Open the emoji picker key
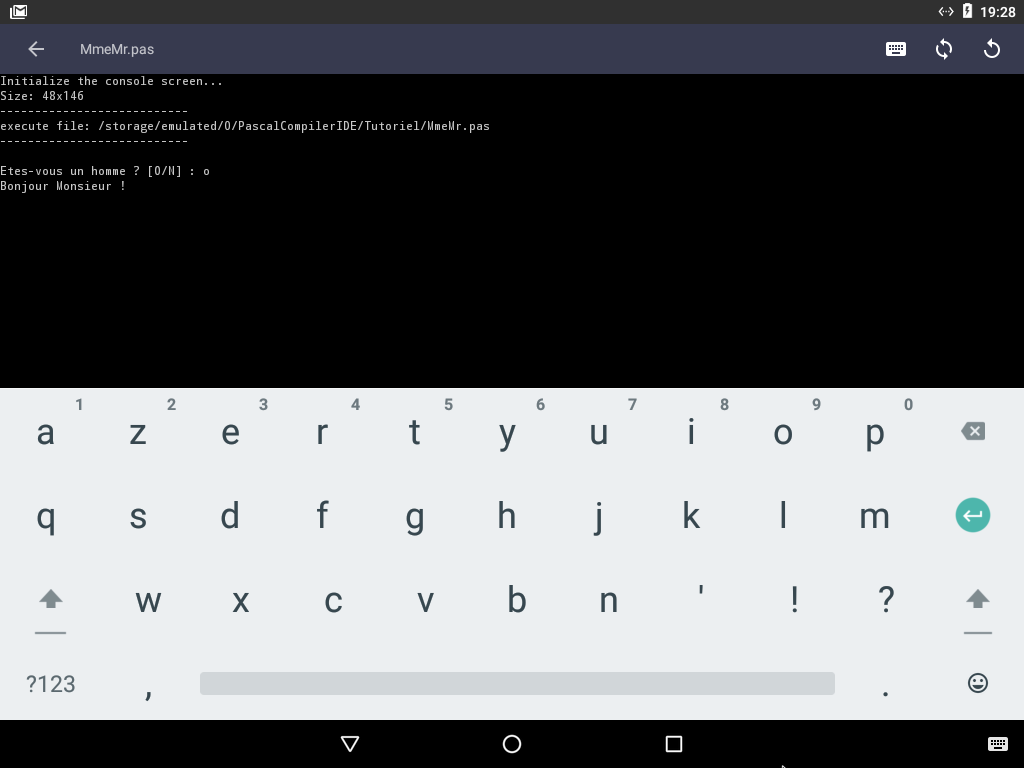 point(978,683)
